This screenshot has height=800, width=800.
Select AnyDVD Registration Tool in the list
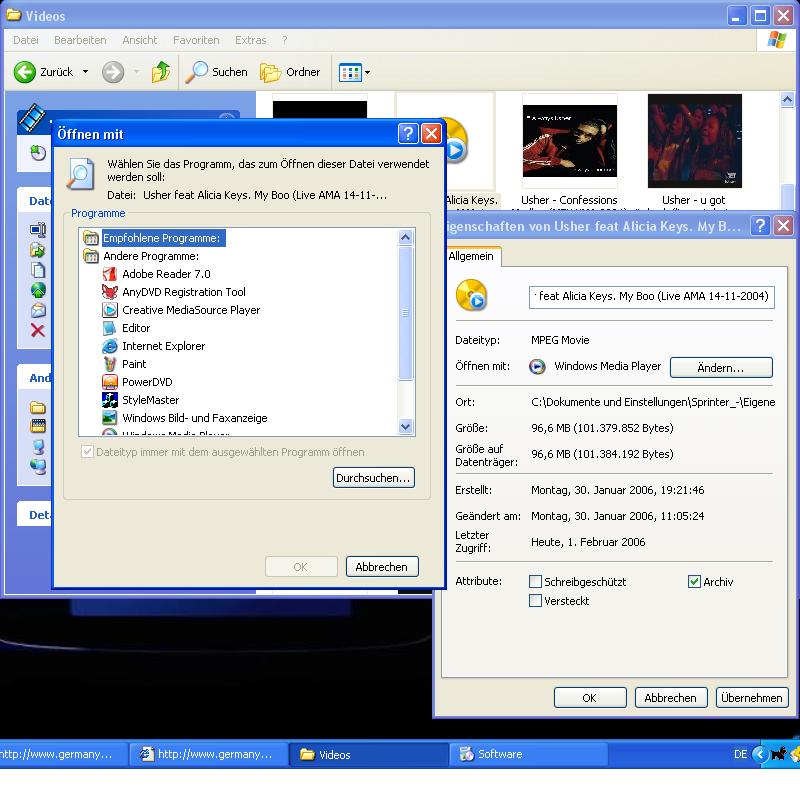[173, 292]
